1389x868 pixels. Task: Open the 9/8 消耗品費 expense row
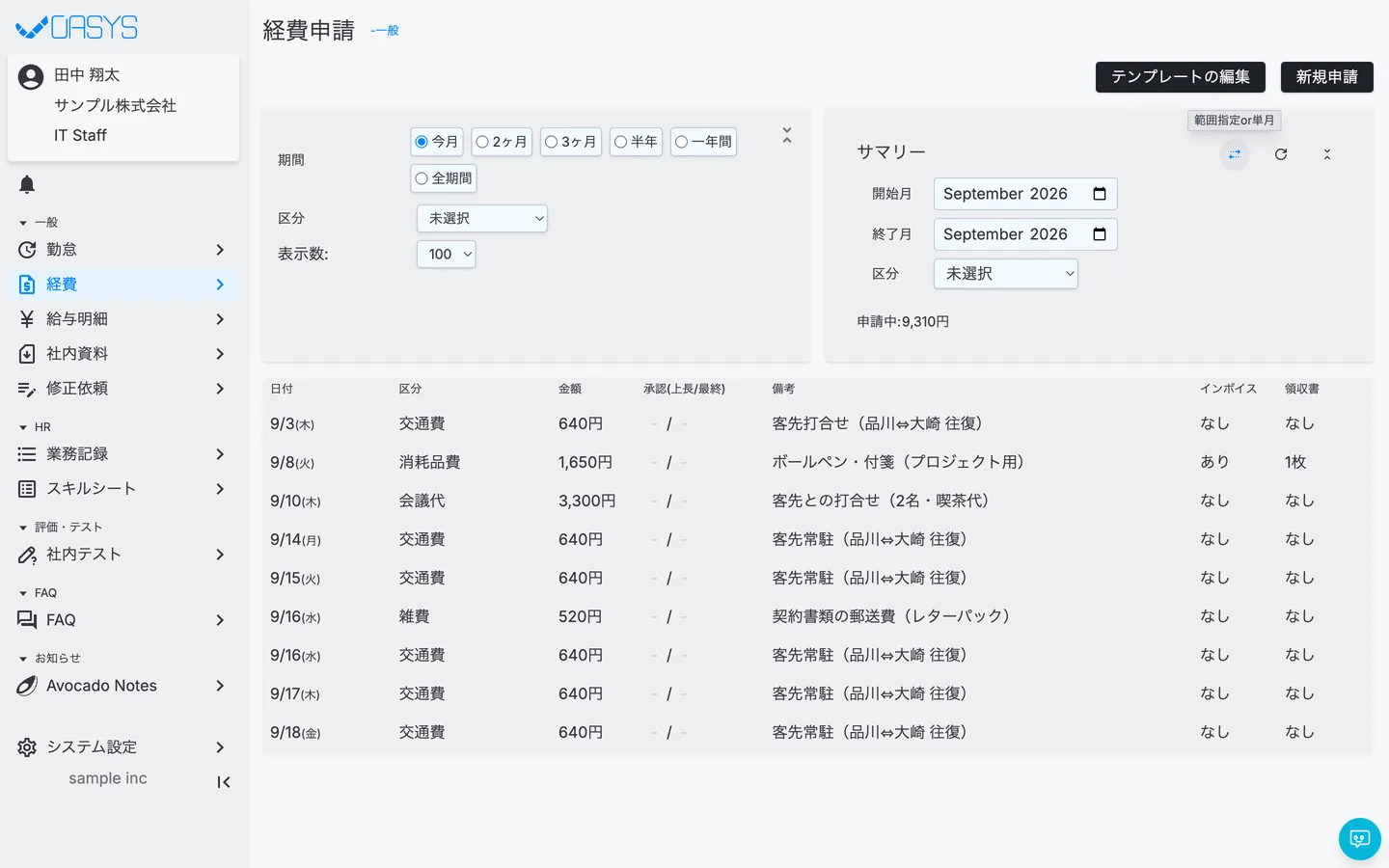[817, 463]
